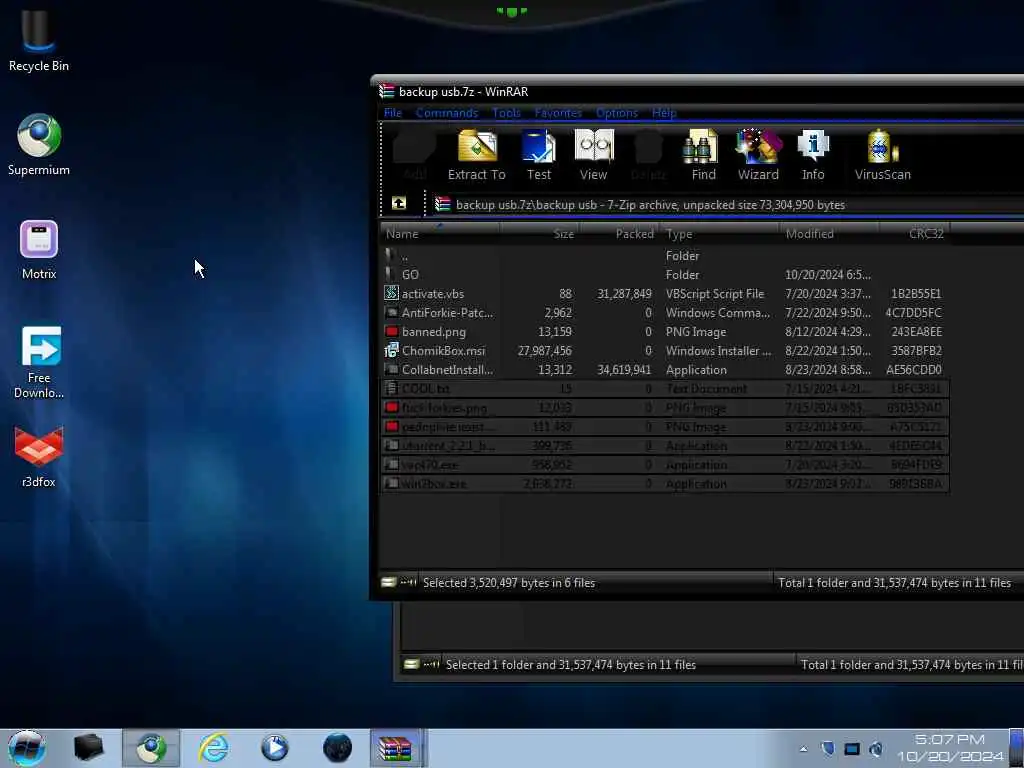Select the CollabnetInstall... file row
1024x768 pixels.
665,369
